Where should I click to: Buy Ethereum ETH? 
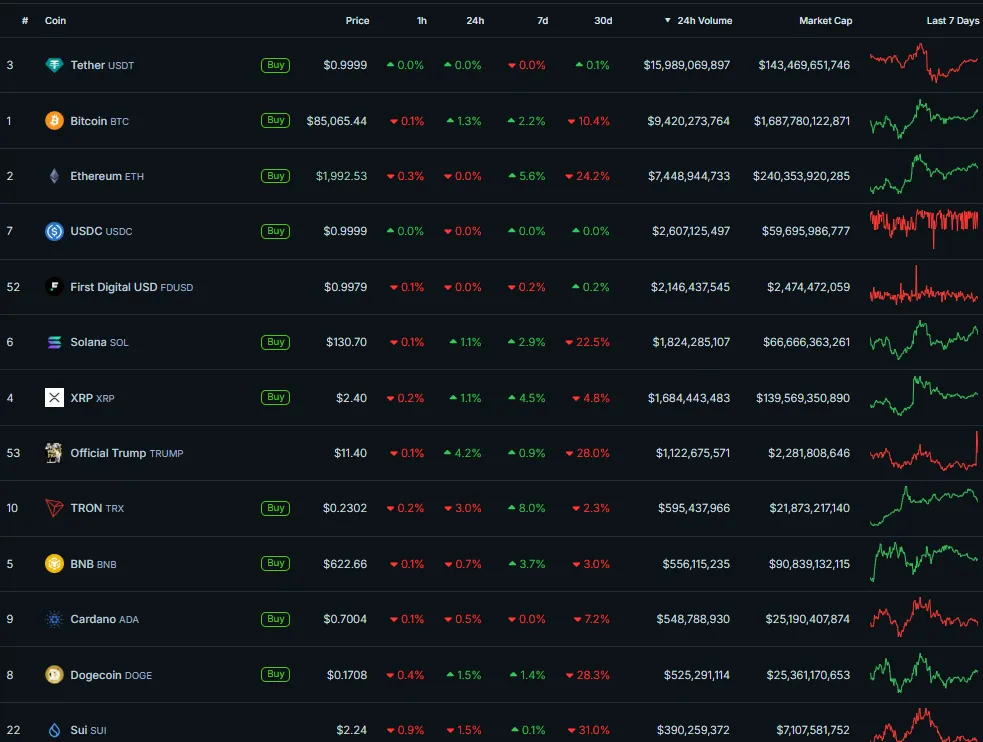point(275,175)
